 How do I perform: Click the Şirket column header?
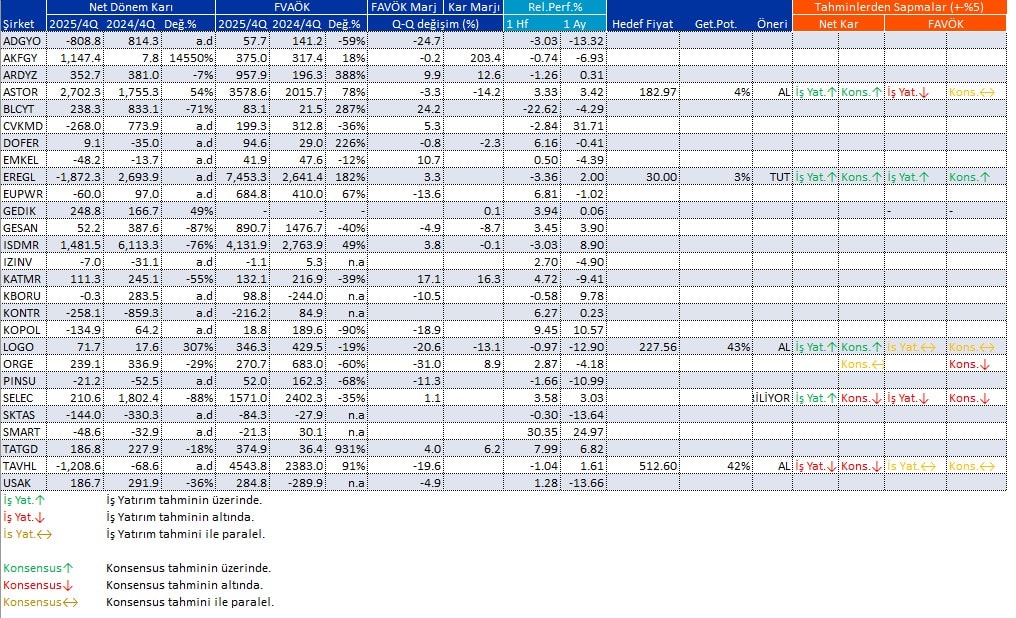pos(22,23)
